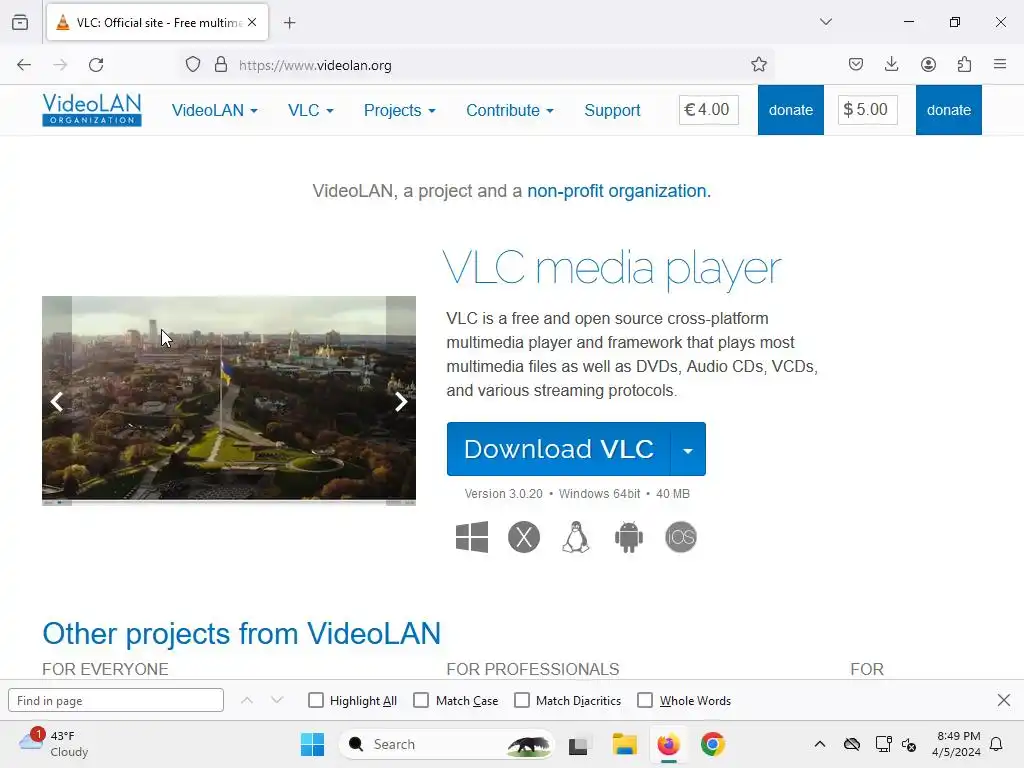Open the Save to Pocket icon
Viewport: 1024px width, 768px height.
(856, 65)
